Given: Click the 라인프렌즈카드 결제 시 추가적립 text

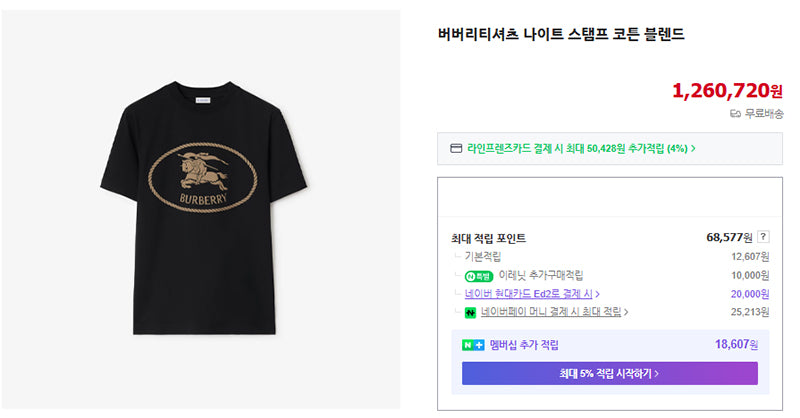Looking at the screenshot, I should coord(577,149).
